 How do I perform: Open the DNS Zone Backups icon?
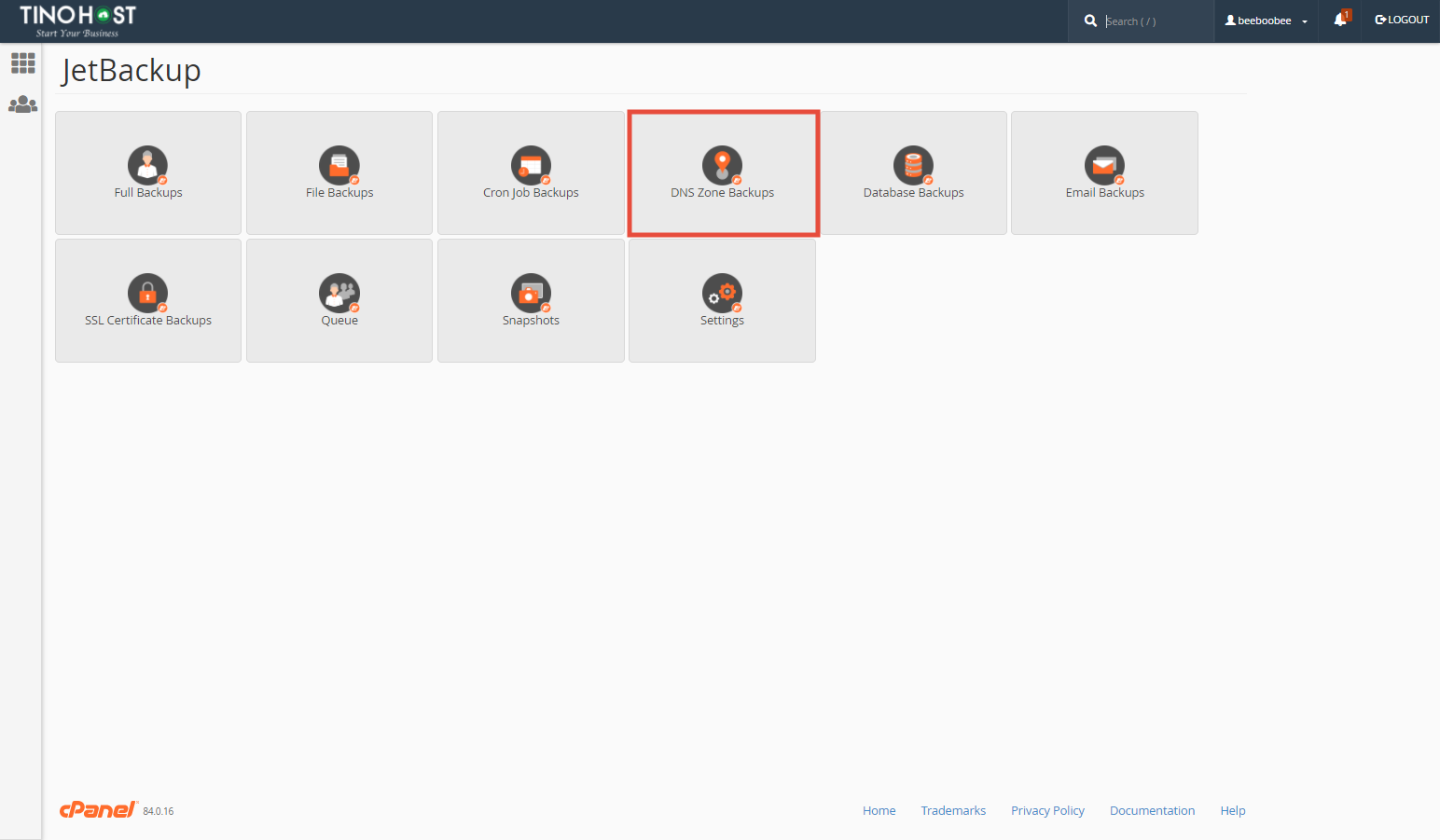[723, 165]
